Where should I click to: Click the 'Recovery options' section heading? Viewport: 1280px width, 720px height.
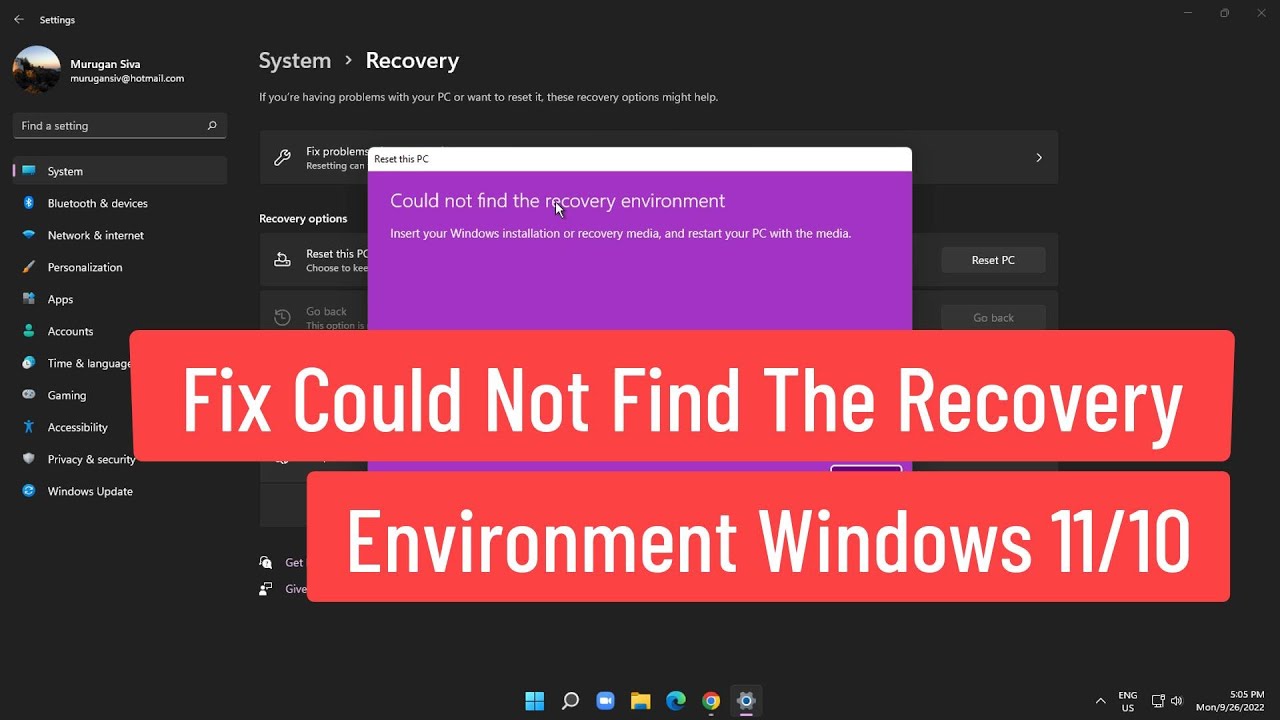(x=303, y=219)
